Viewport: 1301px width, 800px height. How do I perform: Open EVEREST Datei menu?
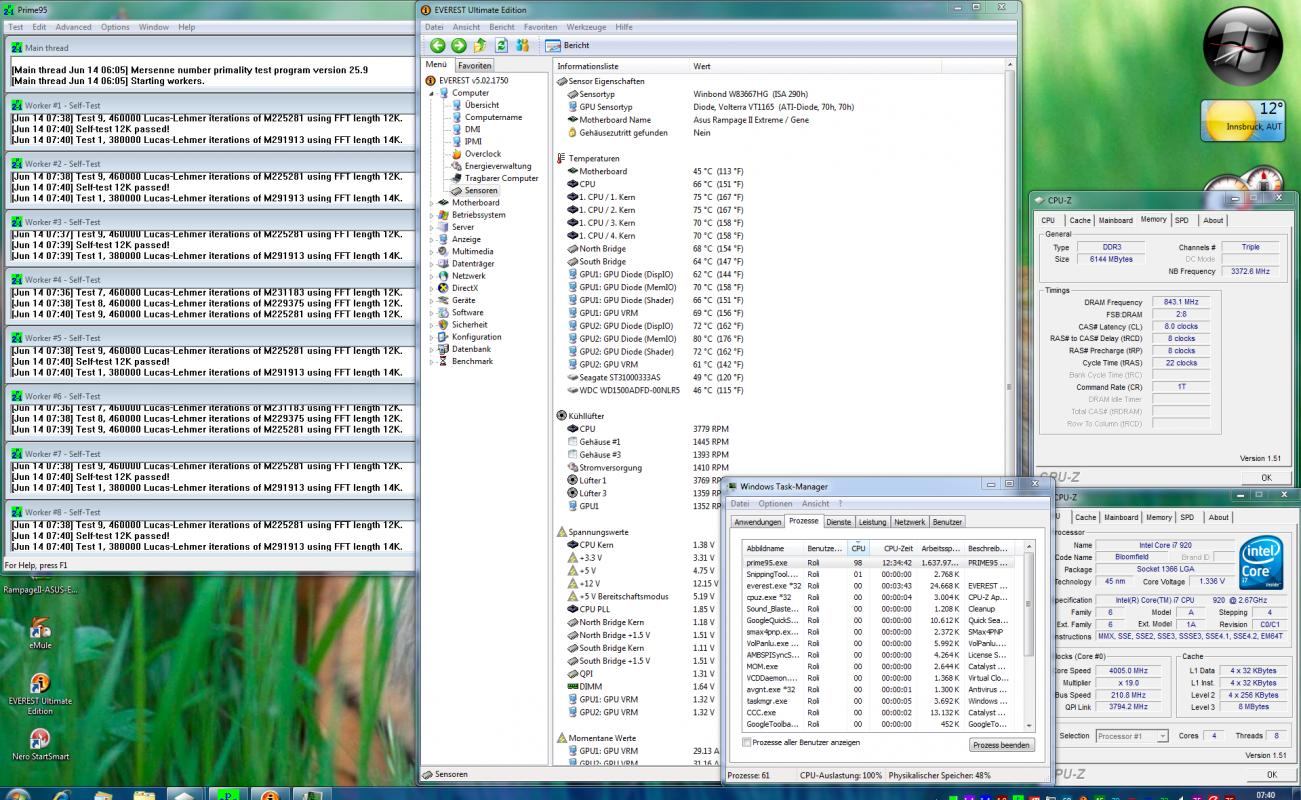[433, 27]
